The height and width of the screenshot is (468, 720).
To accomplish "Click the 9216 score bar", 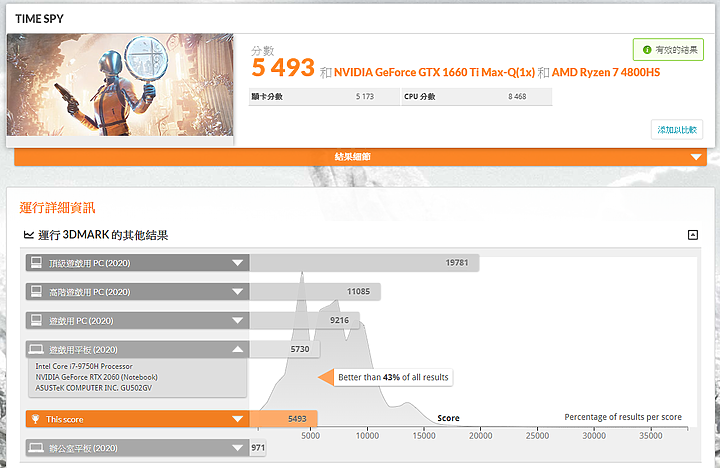I will [x=304, y=321].
